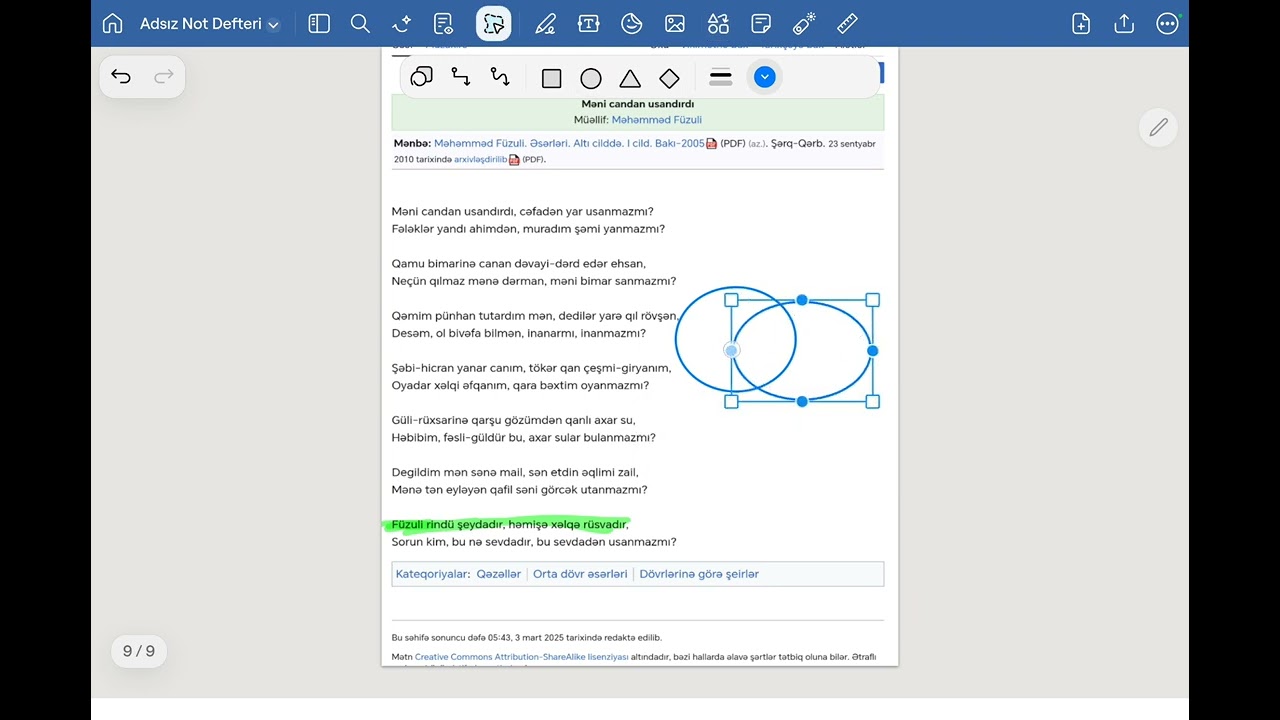
Task: Open the AI sparkle tool
Action: pos(403,24)
